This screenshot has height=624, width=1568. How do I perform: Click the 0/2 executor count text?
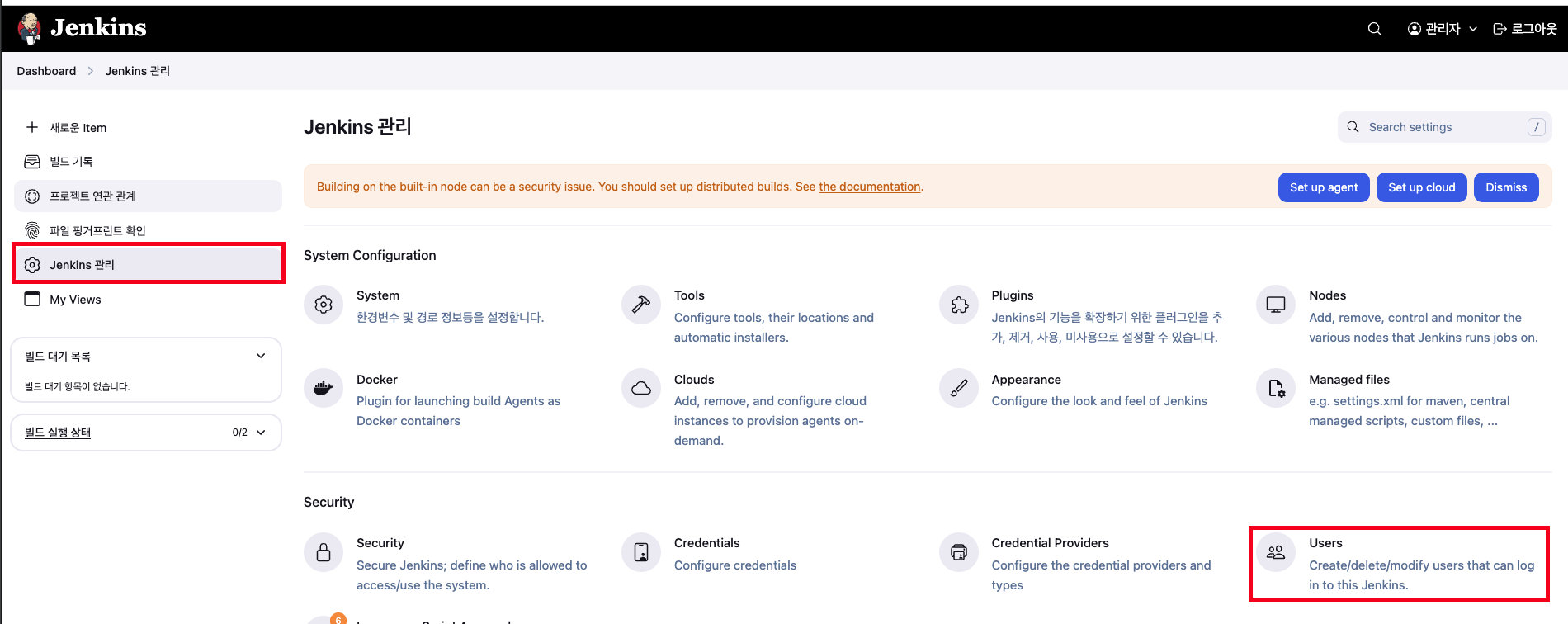[240, 433]
